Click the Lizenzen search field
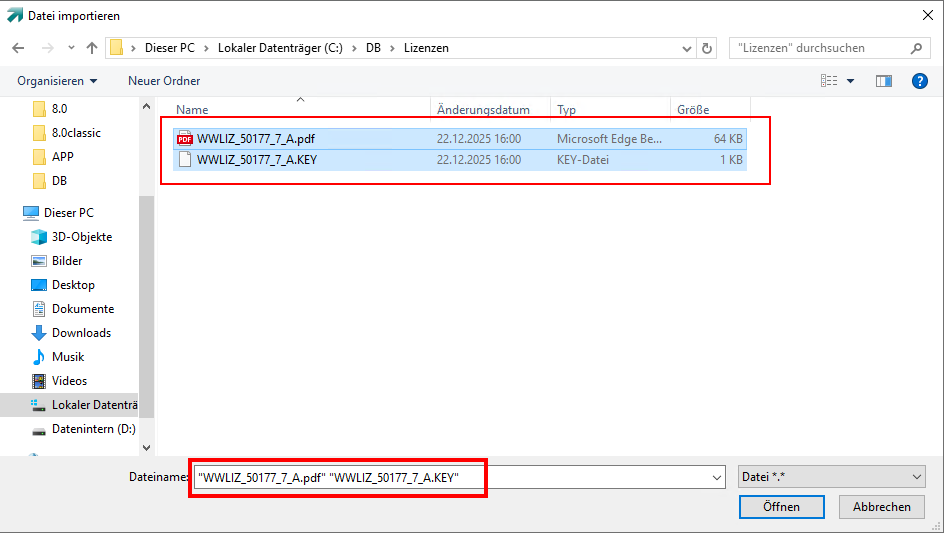 click(x=820, y=48)
